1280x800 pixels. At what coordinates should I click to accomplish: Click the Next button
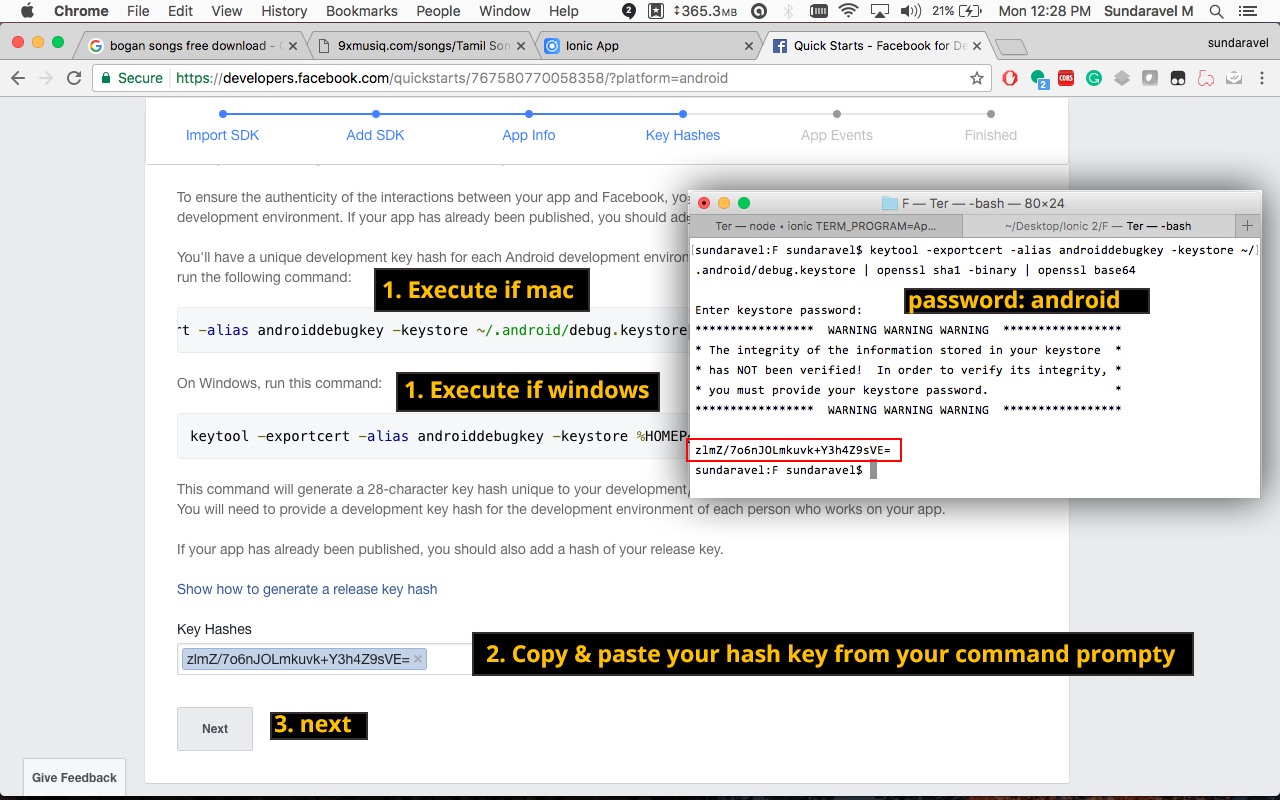pos(215,729)
